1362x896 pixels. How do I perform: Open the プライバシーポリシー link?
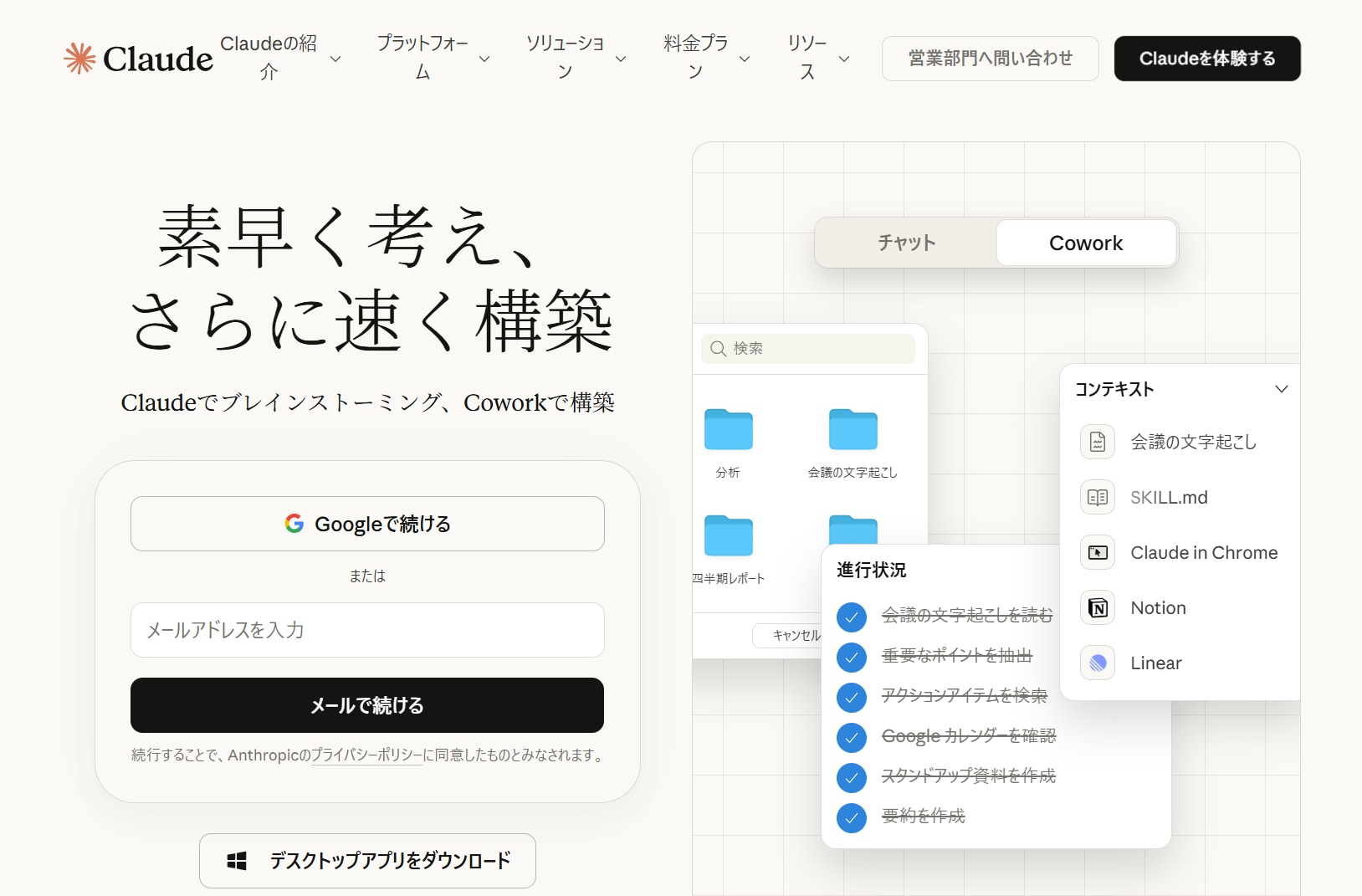click(366, 755)
